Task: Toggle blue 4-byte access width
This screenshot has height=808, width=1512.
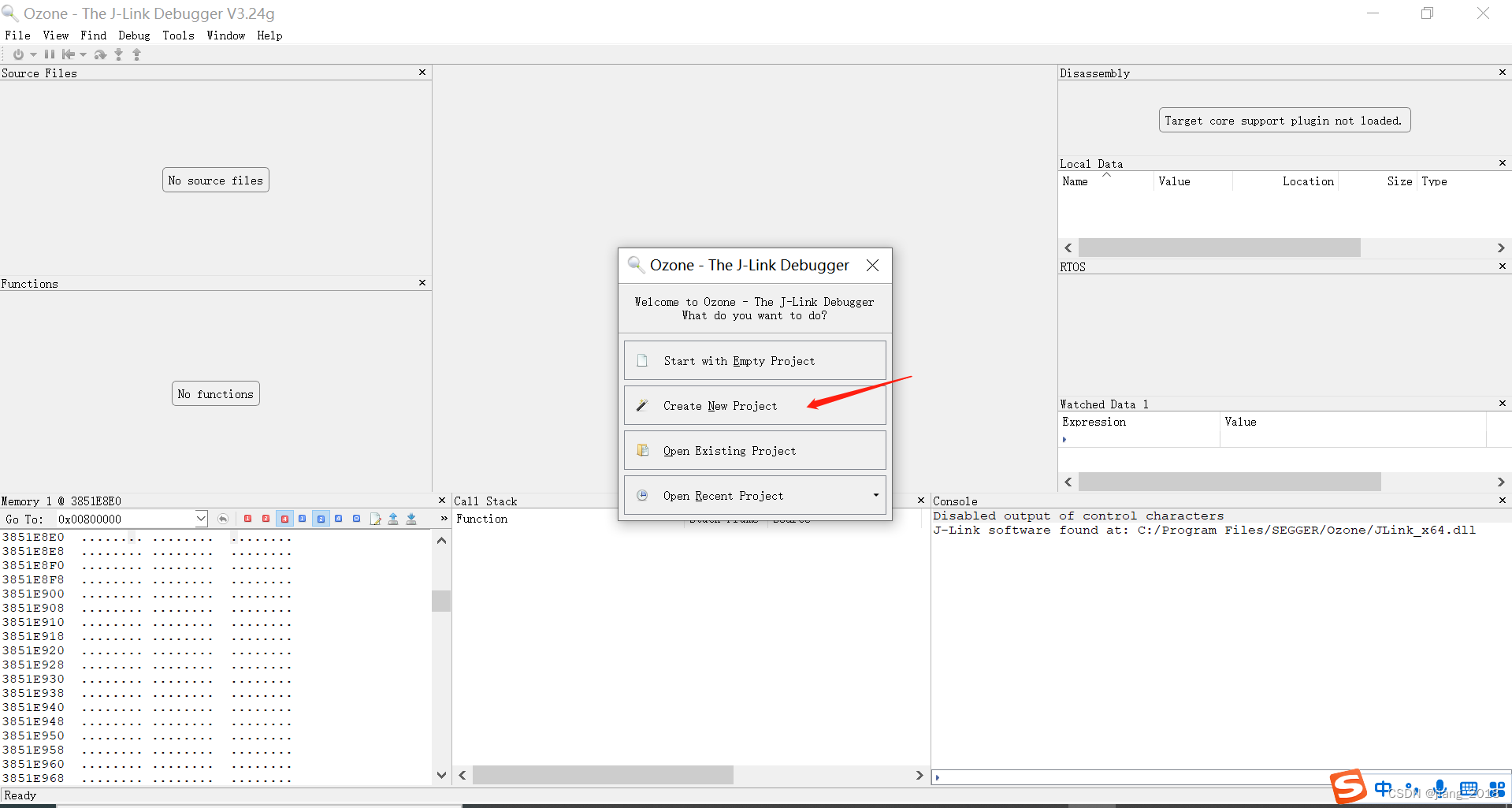Action: point(339,519)
